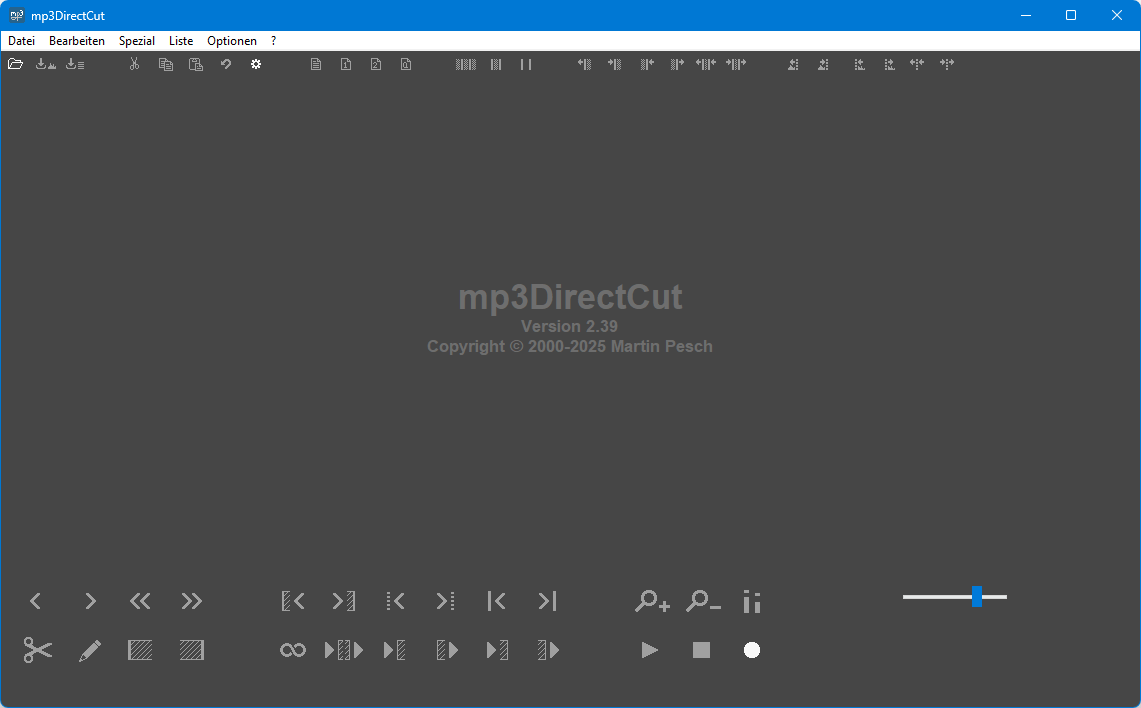Select the pencil edit tool
Image resolution: width=1141 pixels, height=708 pixels.
pyautogui.click(x=90, y=650)
